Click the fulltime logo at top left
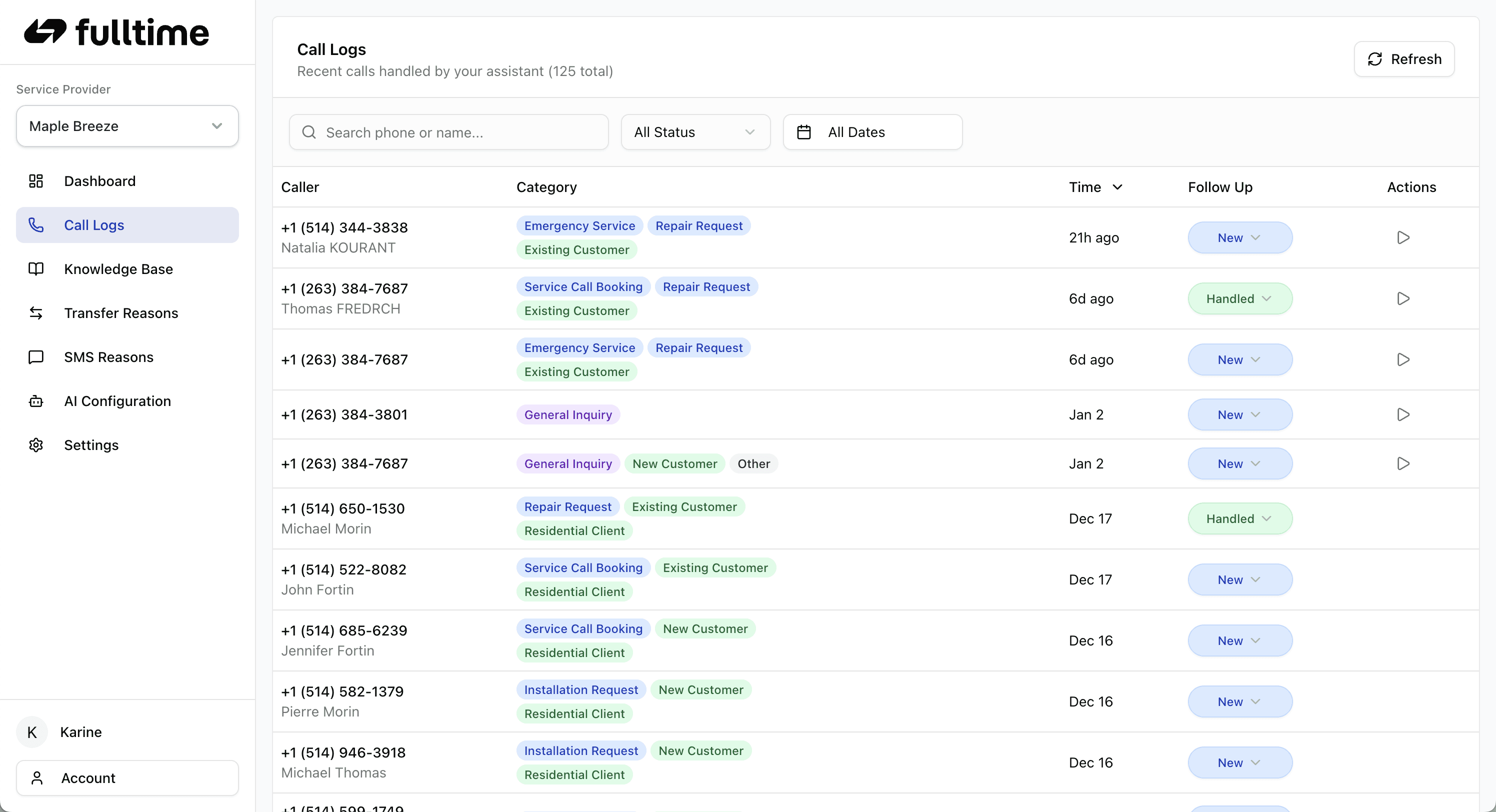The width and height of the screenshot is (1496, 812). click(x=116, y=32)
